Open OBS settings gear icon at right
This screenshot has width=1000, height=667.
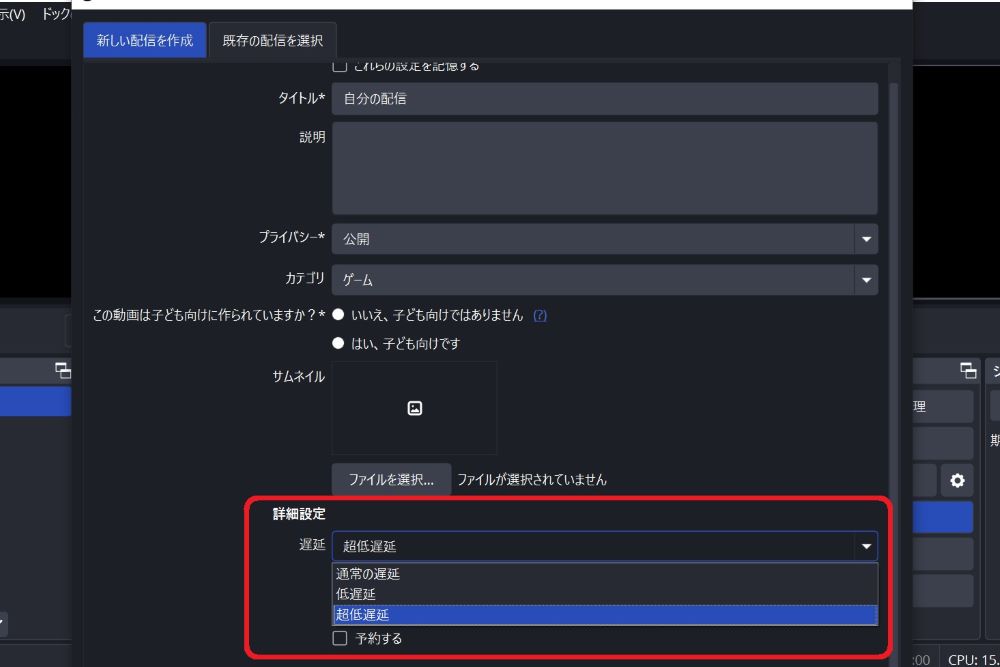957,480
